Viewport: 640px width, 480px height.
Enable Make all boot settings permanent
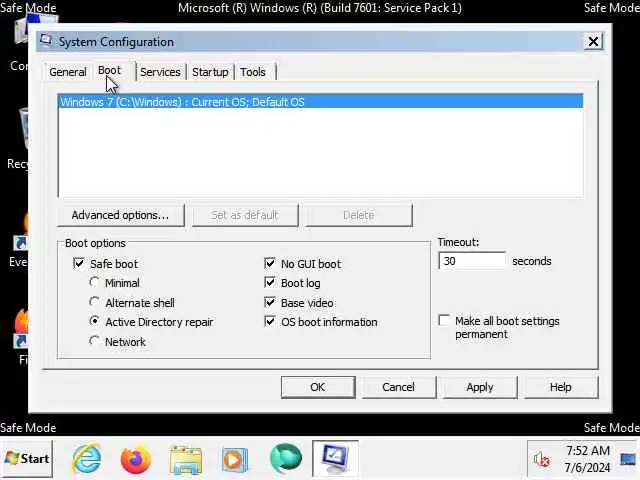tap(444, 320)
